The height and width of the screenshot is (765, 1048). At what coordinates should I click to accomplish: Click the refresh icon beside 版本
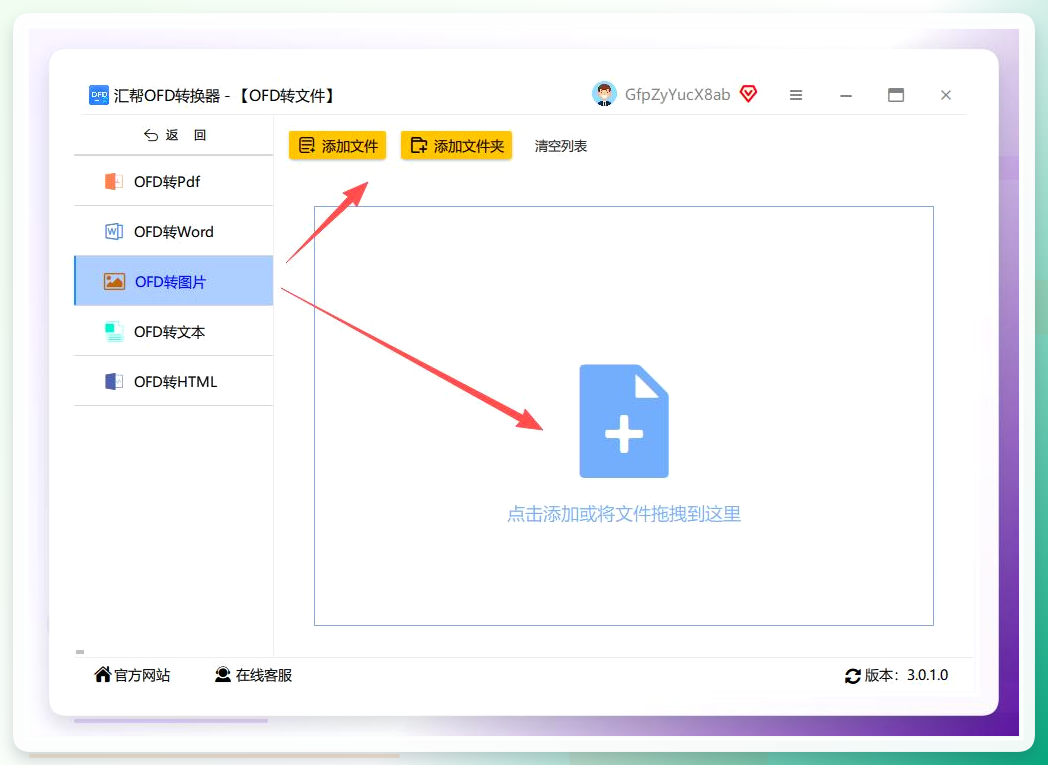[x=852, y=676]
